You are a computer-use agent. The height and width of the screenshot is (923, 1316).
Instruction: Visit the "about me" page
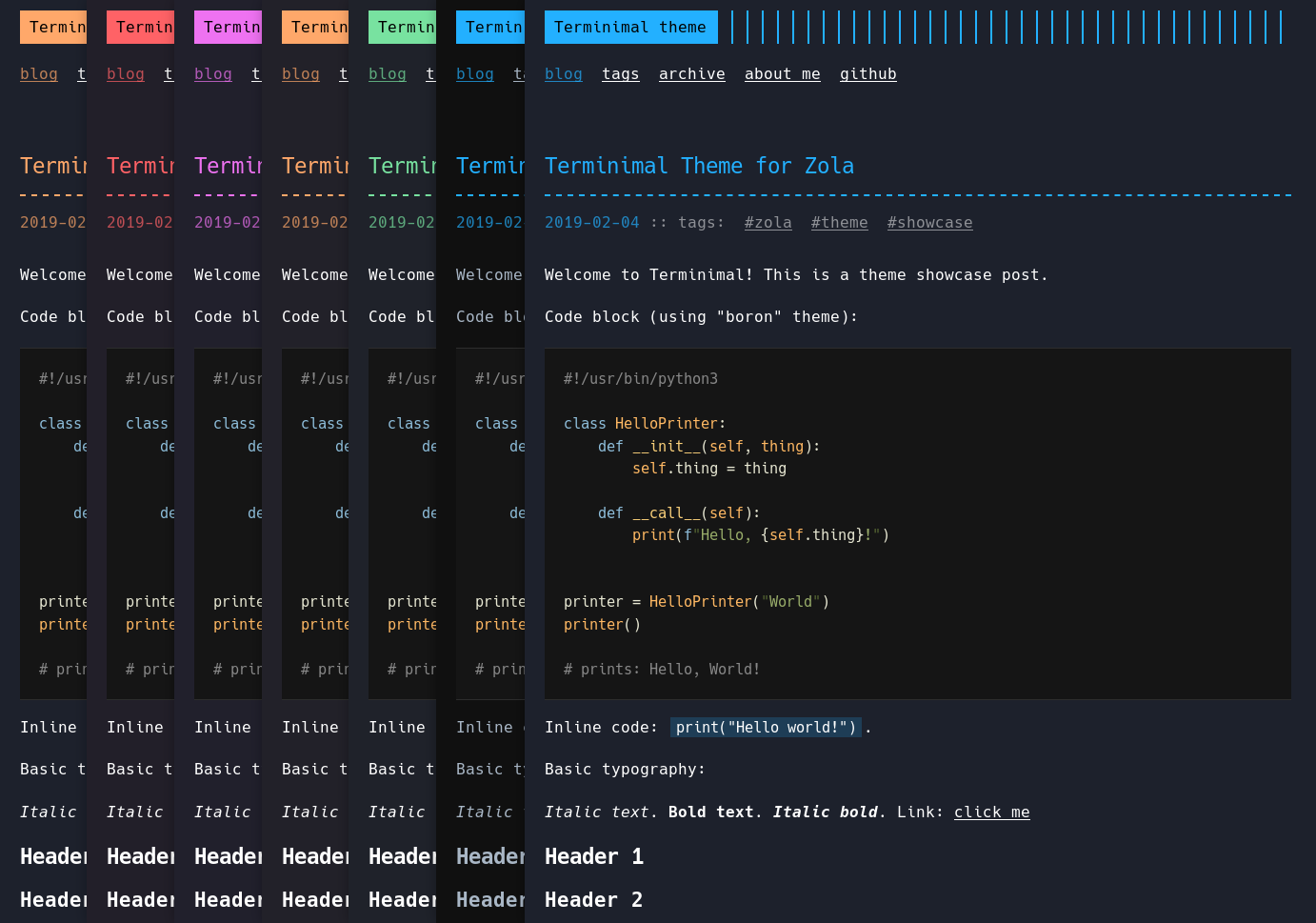[782, 73]
